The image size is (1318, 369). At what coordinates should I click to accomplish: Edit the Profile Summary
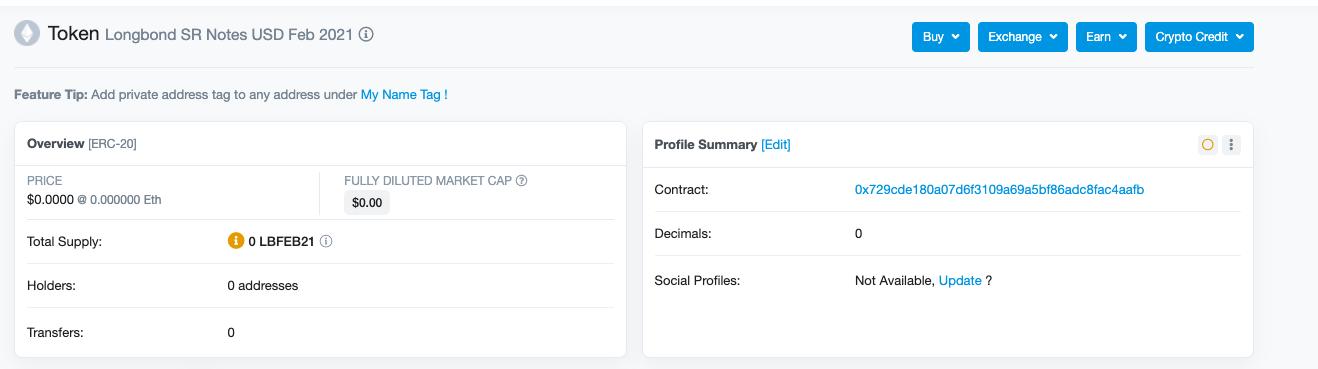(776, 145)
